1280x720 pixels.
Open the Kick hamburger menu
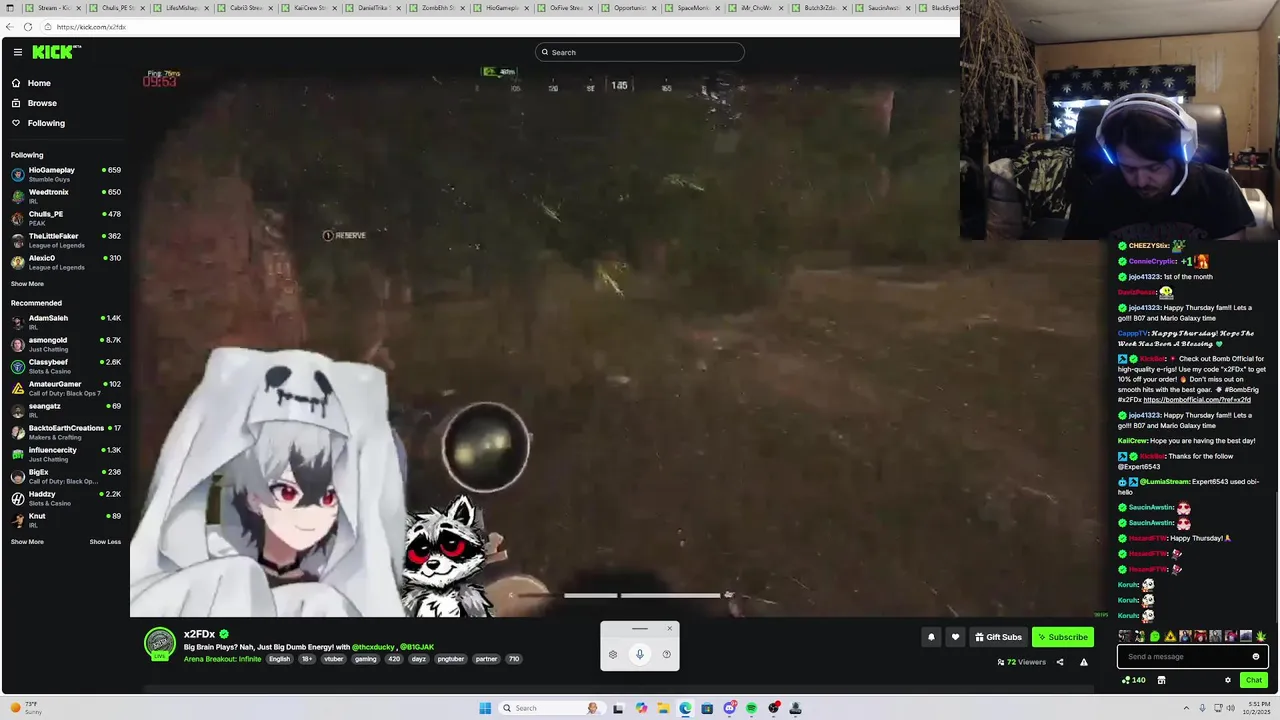(18, 52)
